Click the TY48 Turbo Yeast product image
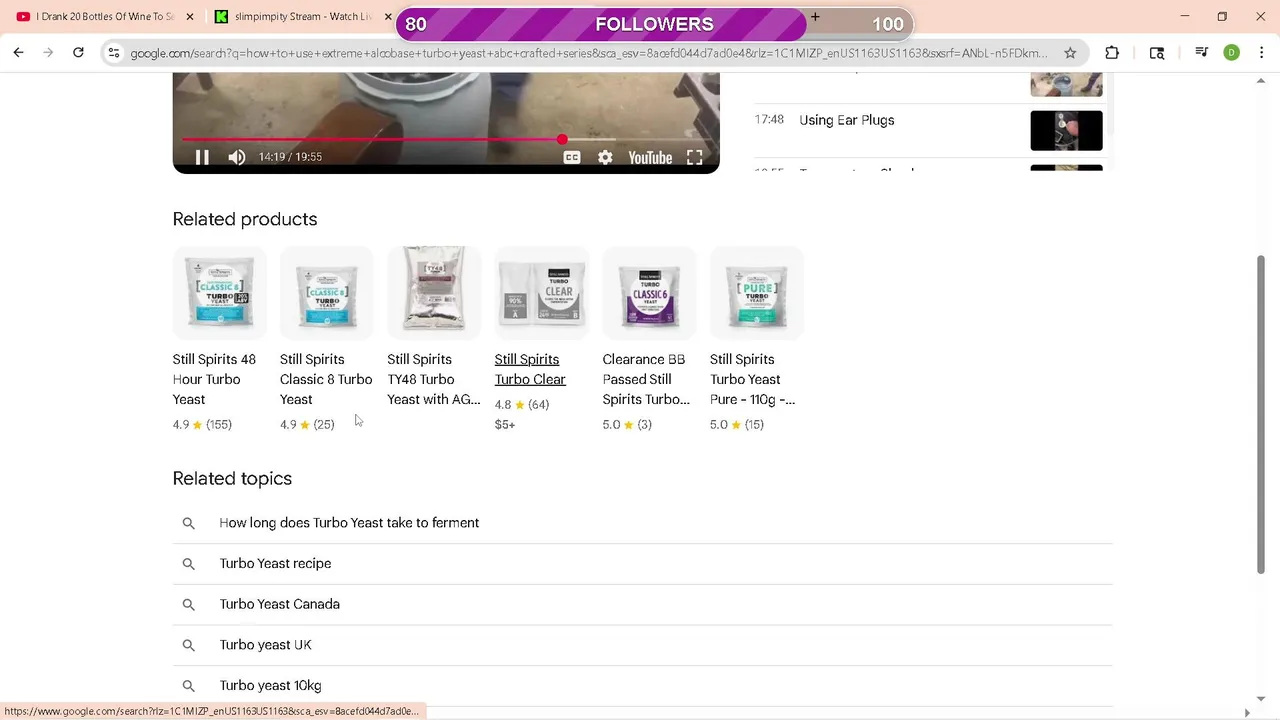This screenshot has width=1280, height=720. tap(434, 292)
